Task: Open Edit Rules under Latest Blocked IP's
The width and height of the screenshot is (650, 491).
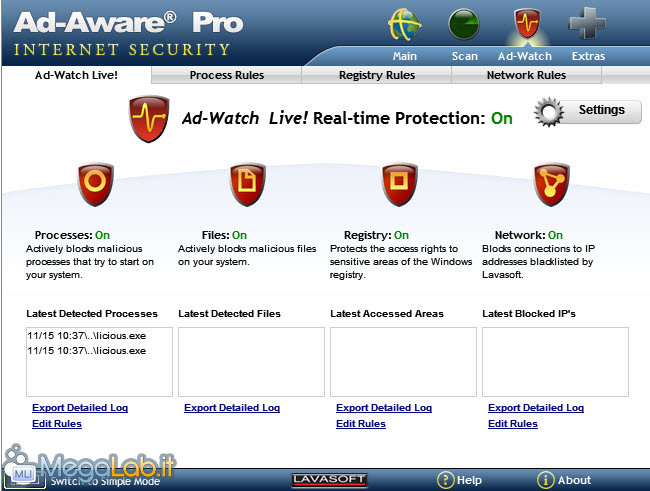Action: tap(512, 424)
